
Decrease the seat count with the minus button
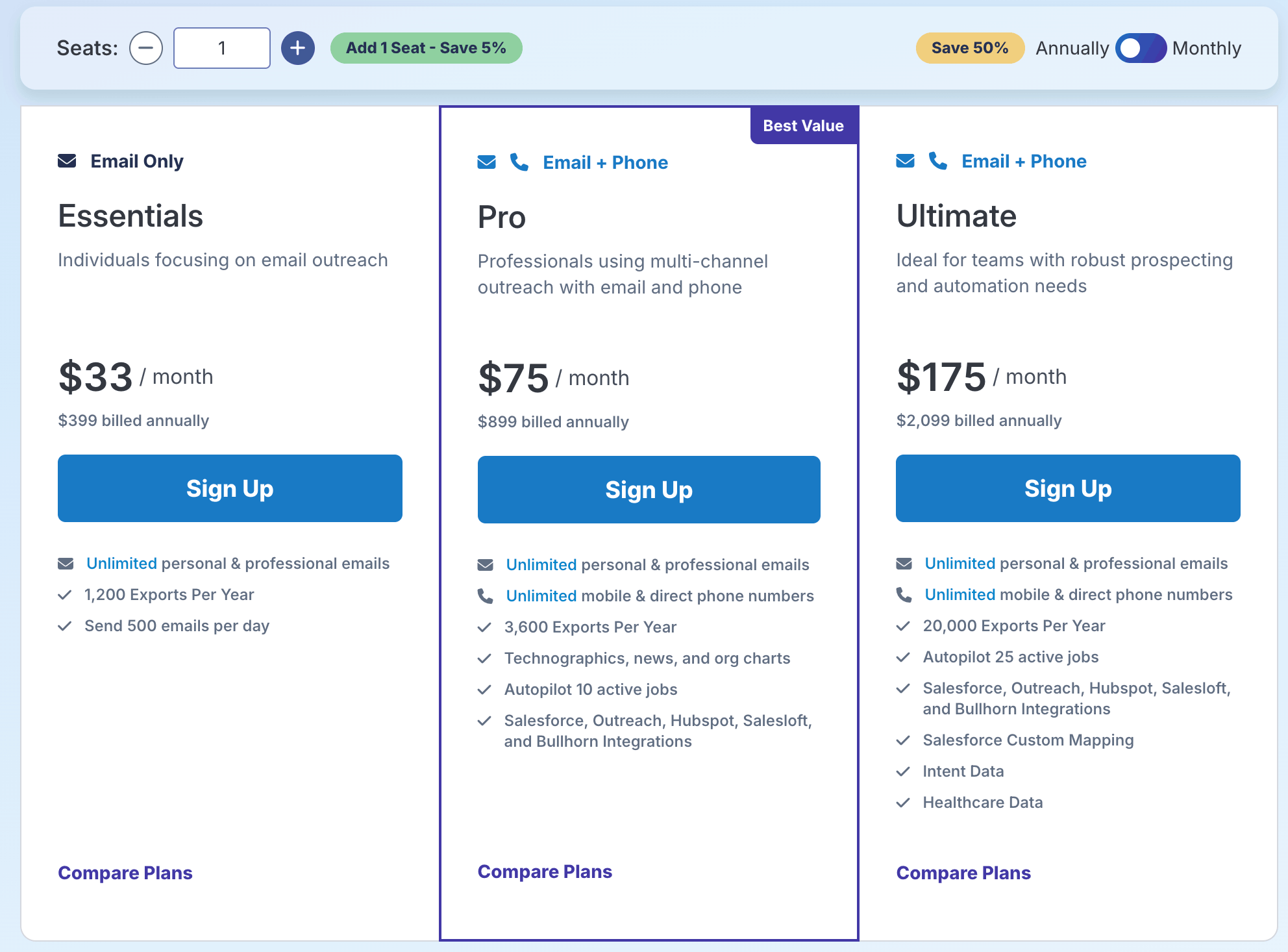tap(145, 47)
